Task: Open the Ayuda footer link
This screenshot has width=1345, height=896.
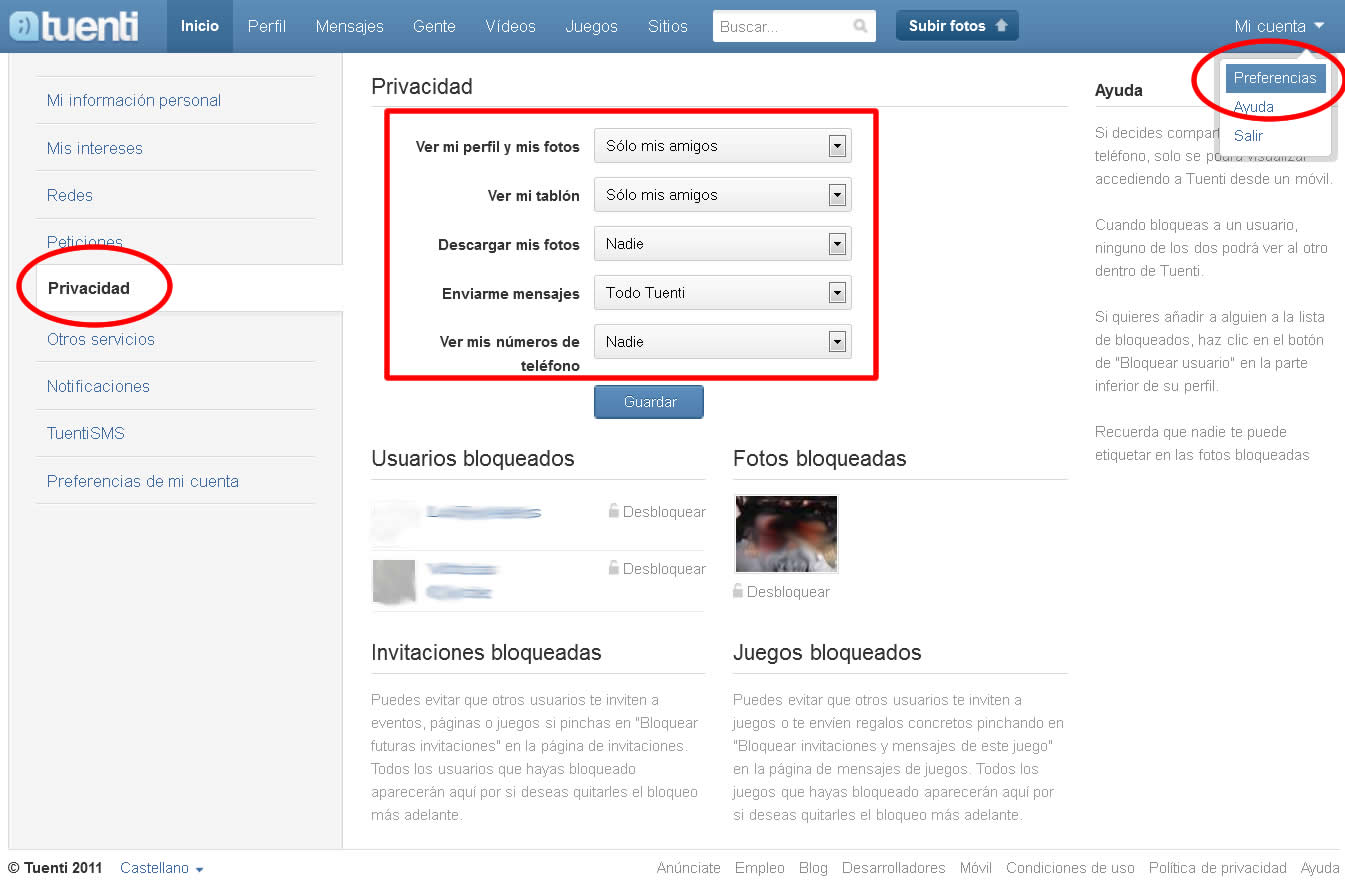Action: [x=1320, y=868]
